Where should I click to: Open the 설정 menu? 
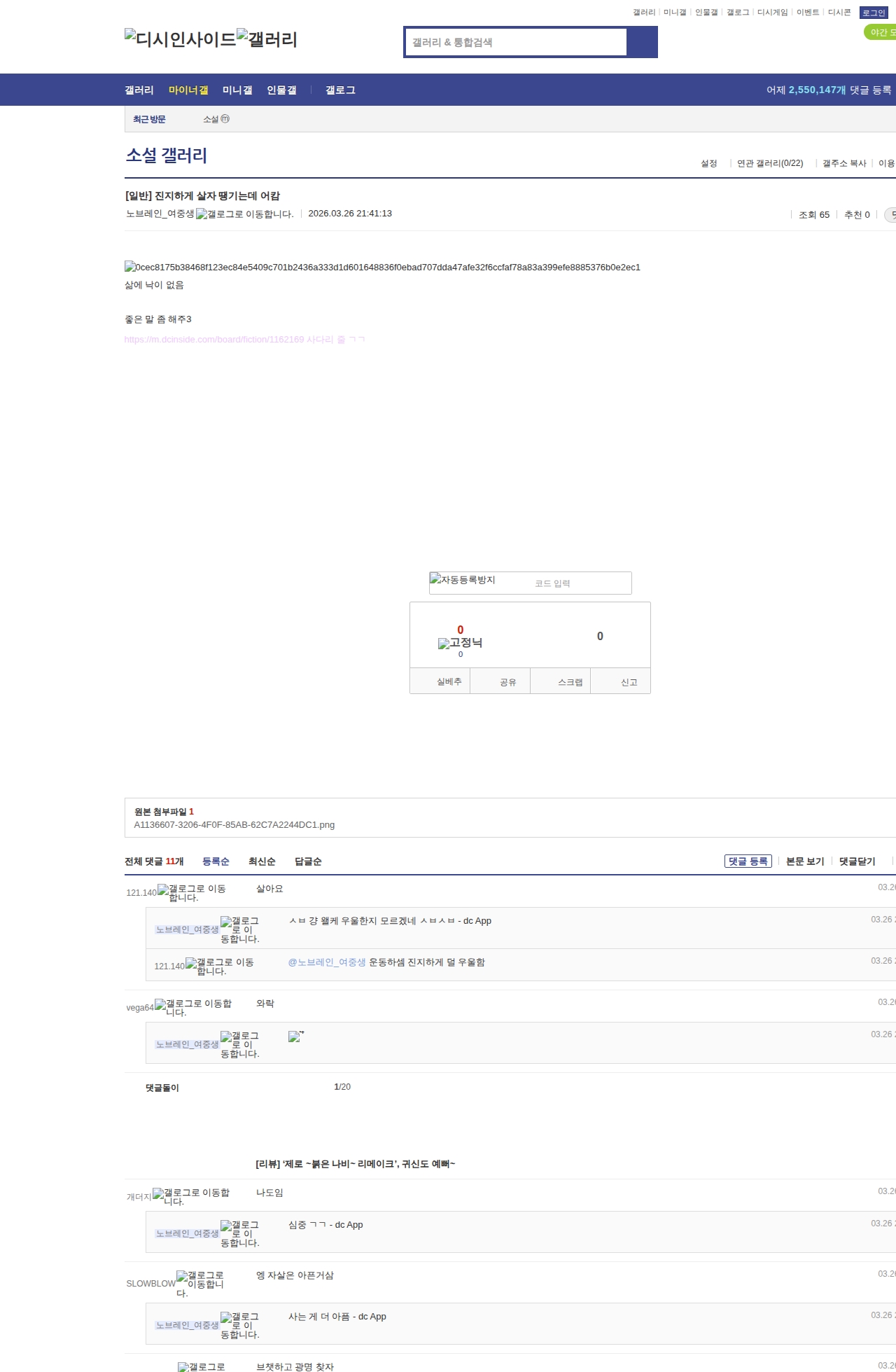(709, 163)
